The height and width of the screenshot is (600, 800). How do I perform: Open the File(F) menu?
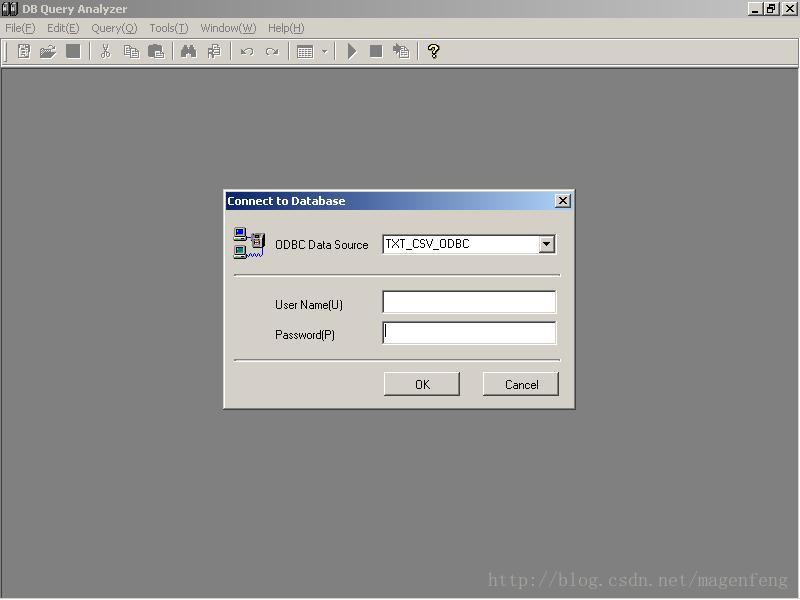20,29
